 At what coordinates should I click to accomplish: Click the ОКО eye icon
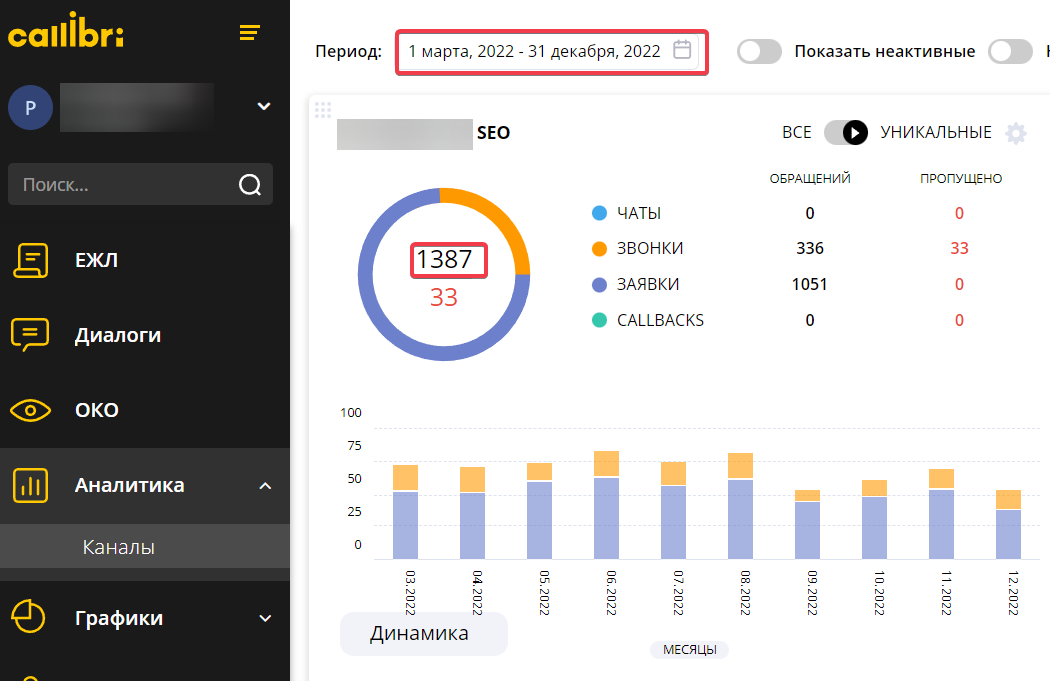pyautogui.click(x=30, y=410)
